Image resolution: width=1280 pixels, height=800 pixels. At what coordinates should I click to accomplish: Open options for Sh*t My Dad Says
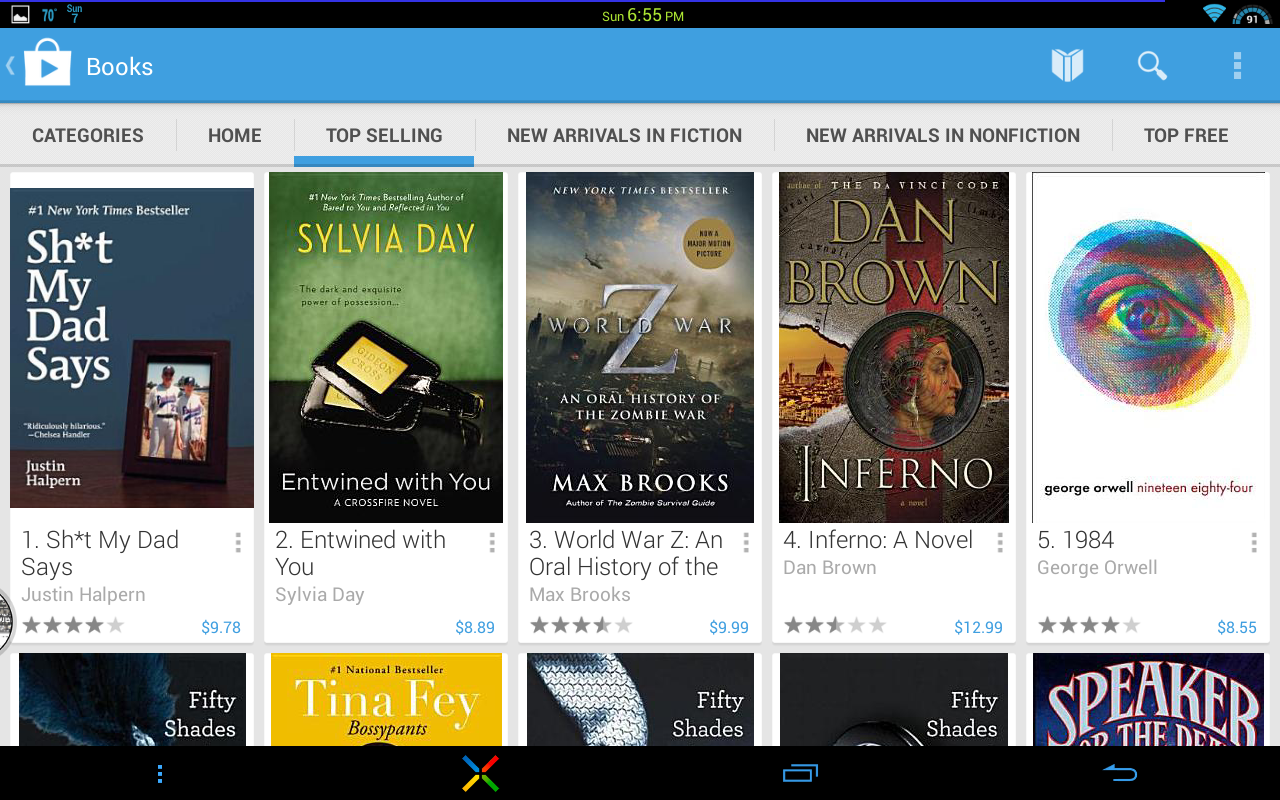[x=238, y=542]
